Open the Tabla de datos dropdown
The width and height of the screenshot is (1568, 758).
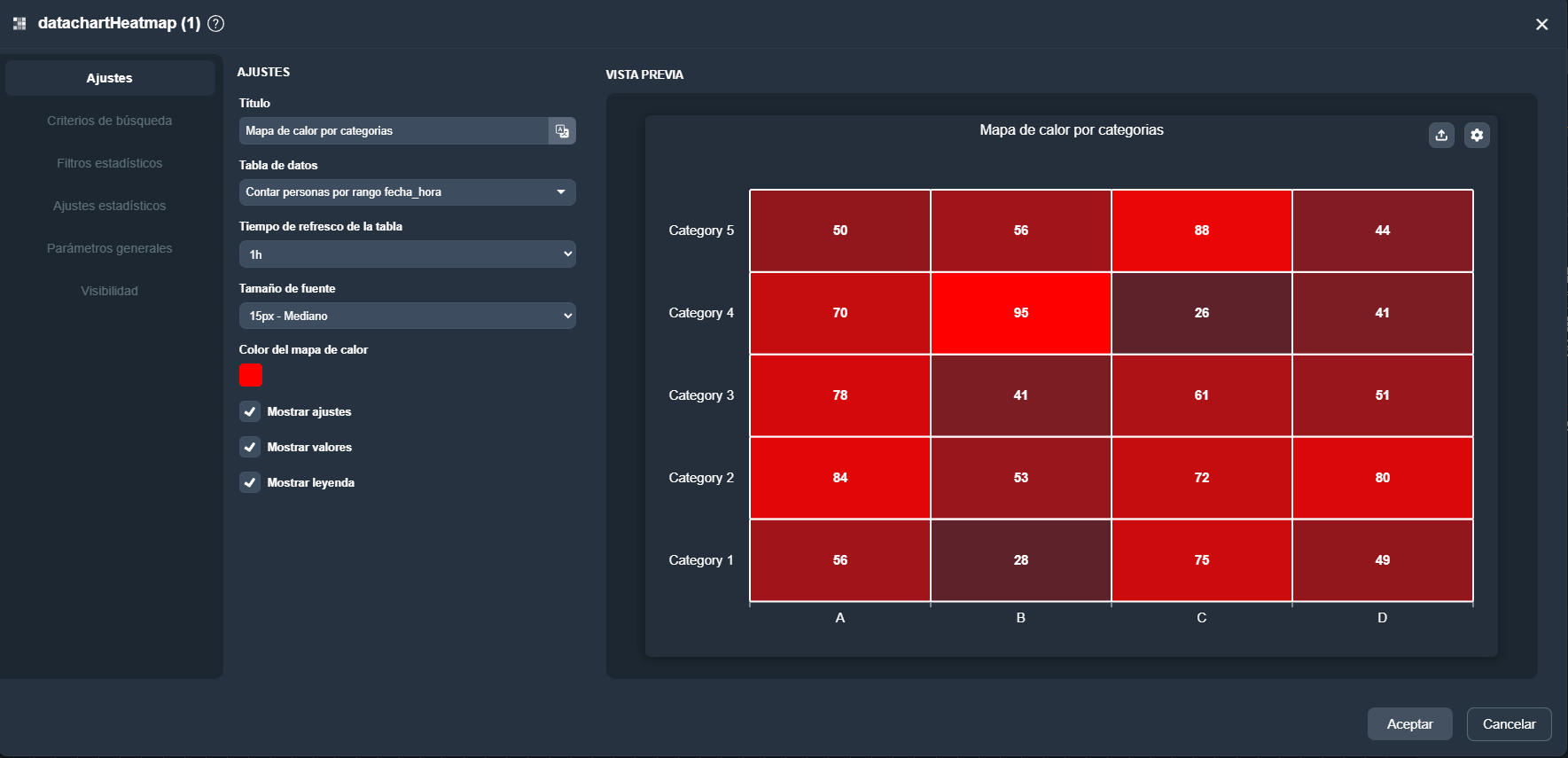(407, 192)
